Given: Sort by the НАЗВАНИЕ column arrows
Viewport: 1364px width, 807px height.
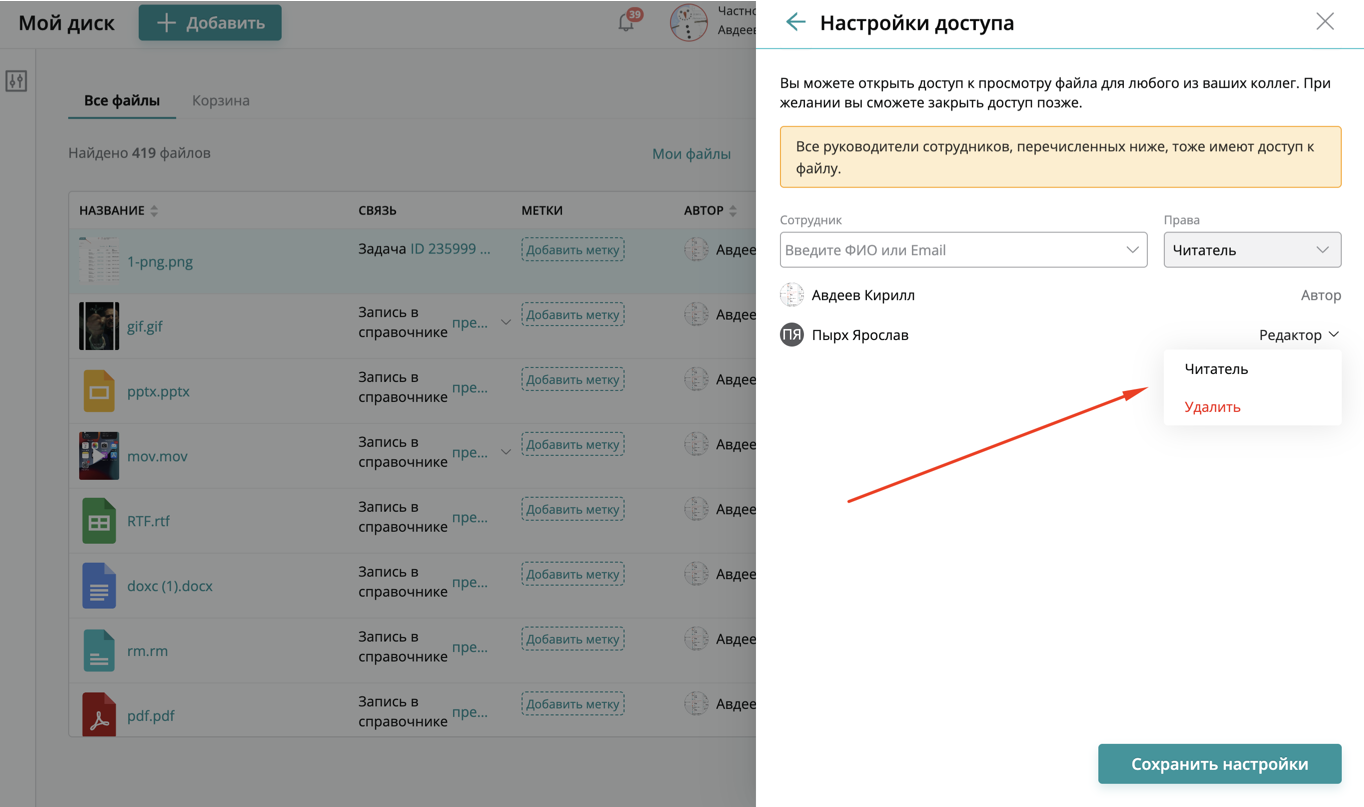Looking at the screenshot, I should click(154, 211).
